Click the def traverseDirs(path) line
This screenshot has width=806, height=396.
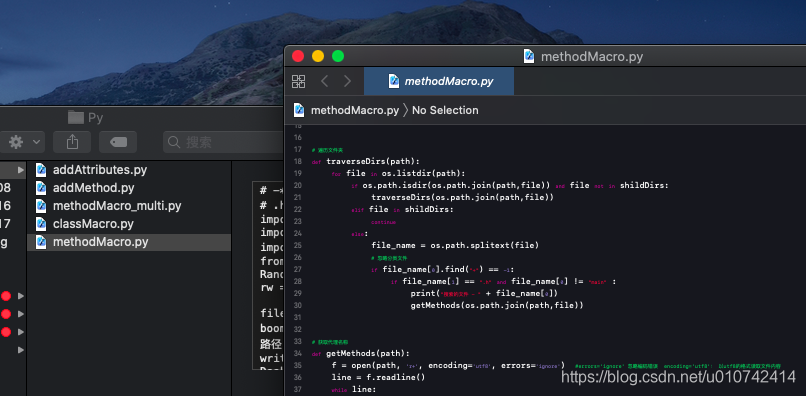pos(365,161)
